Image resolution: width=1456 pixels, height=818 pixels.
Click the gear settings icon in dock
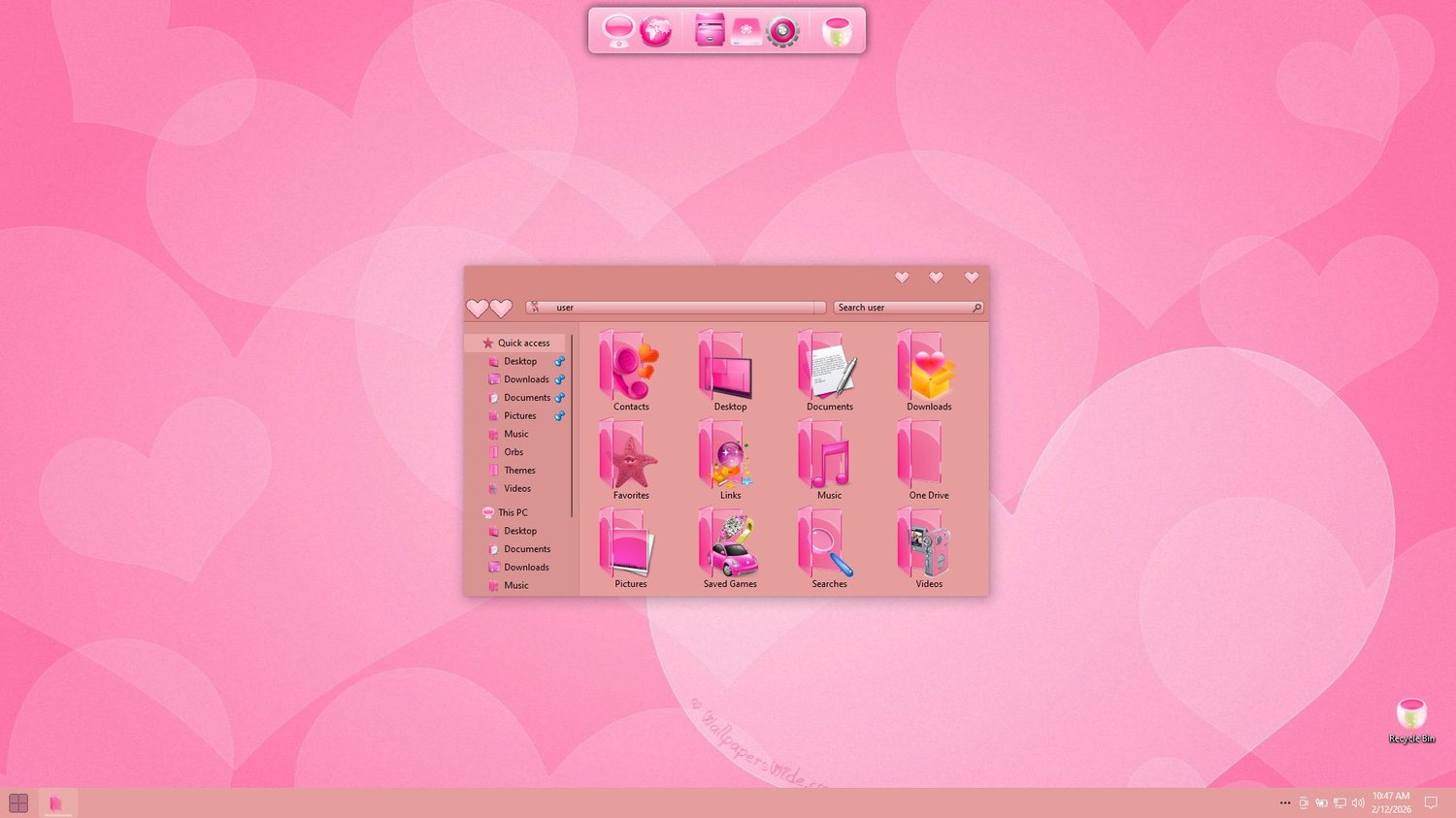pyautogui.click(x=782, y=31)
